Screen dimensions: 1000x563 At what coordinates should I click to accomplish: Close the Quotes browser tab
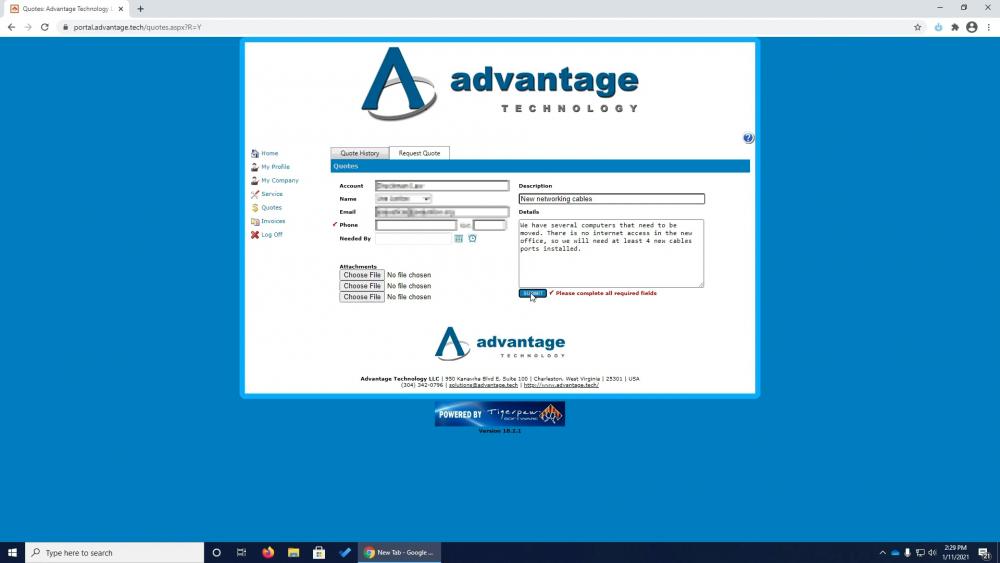click(121, 9)
